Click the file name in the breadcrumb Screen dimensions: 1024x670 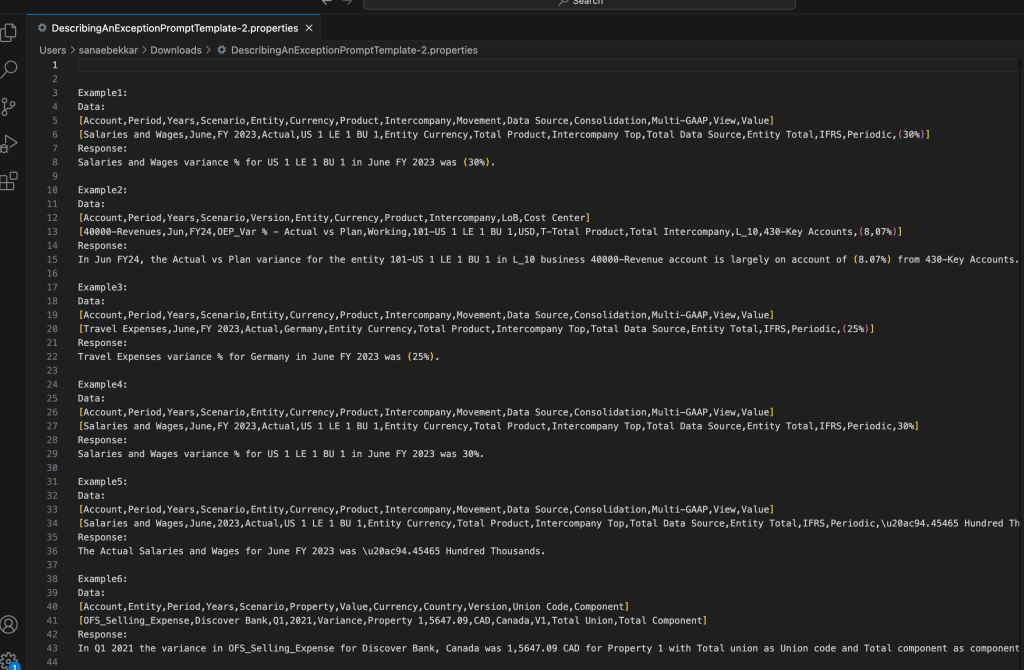pyautogui.click(x=354, y=50)
